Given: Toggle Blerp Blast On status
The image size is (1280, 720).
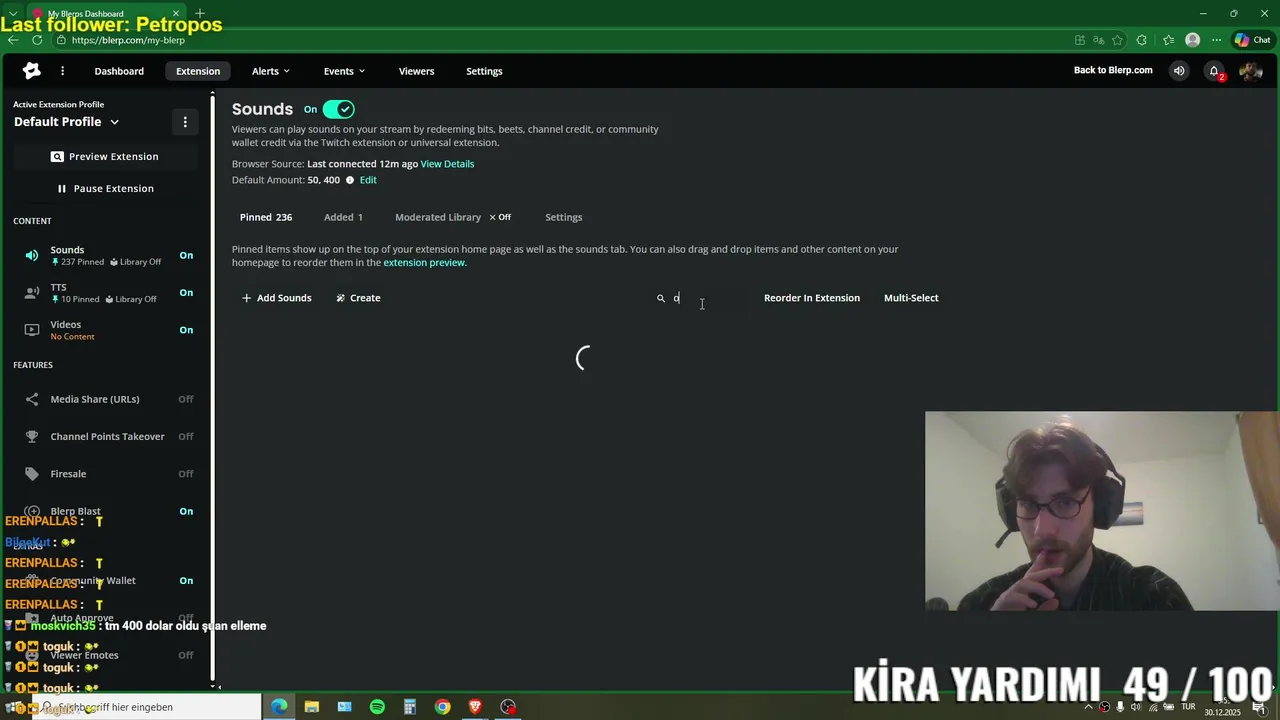Looking at the screenshot, I should 186,511.
